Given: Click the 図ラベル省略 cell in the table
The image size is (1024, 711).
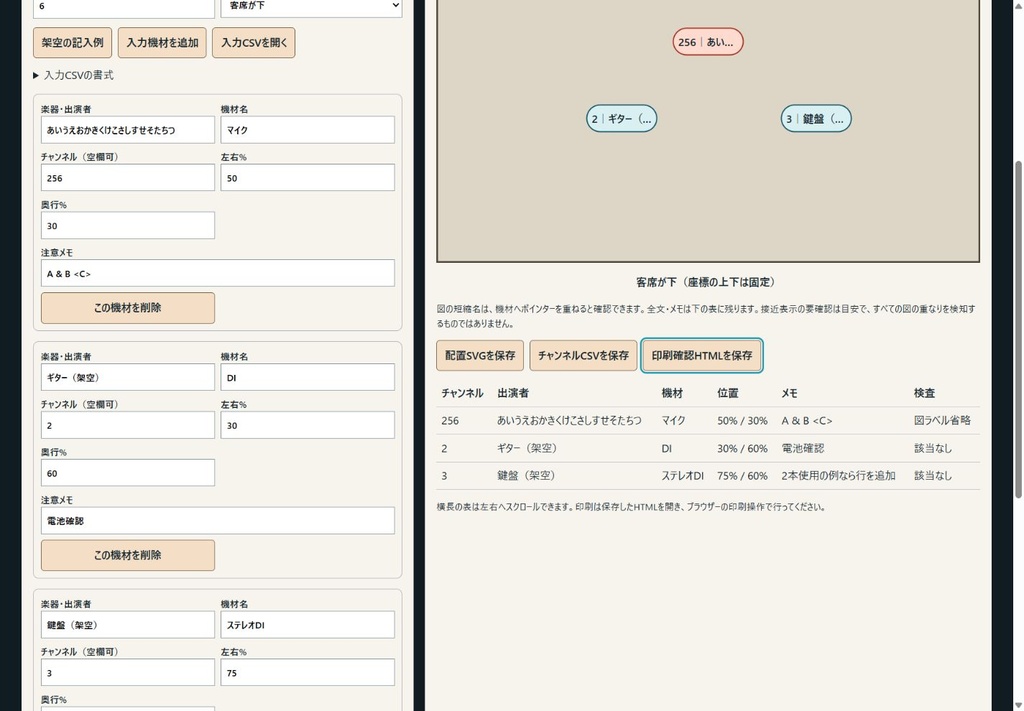Looking at the screenshot, I should [x=942, y=420].
